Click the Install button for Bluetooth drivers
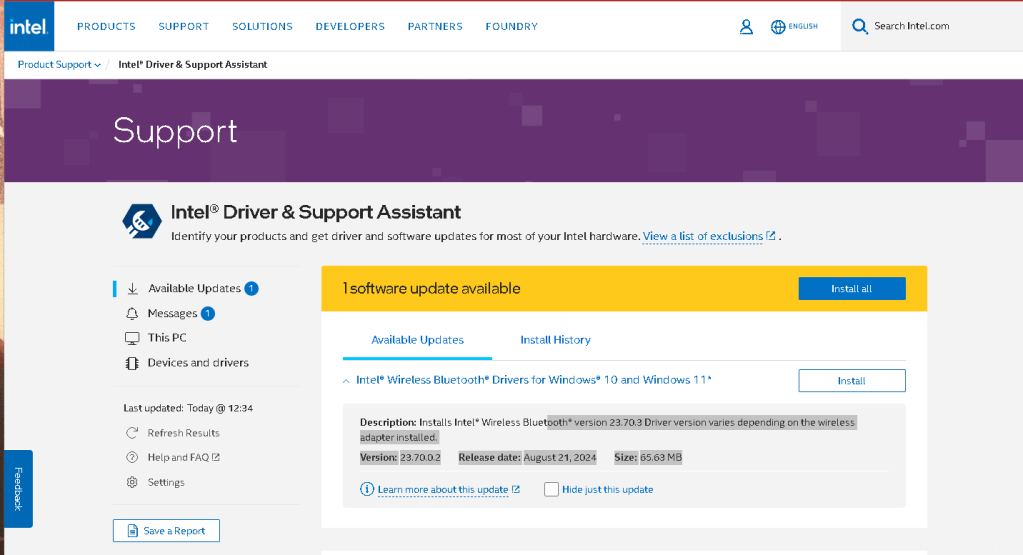The width and height of the screenshot is (1023, 555). [x=851, y=381]
